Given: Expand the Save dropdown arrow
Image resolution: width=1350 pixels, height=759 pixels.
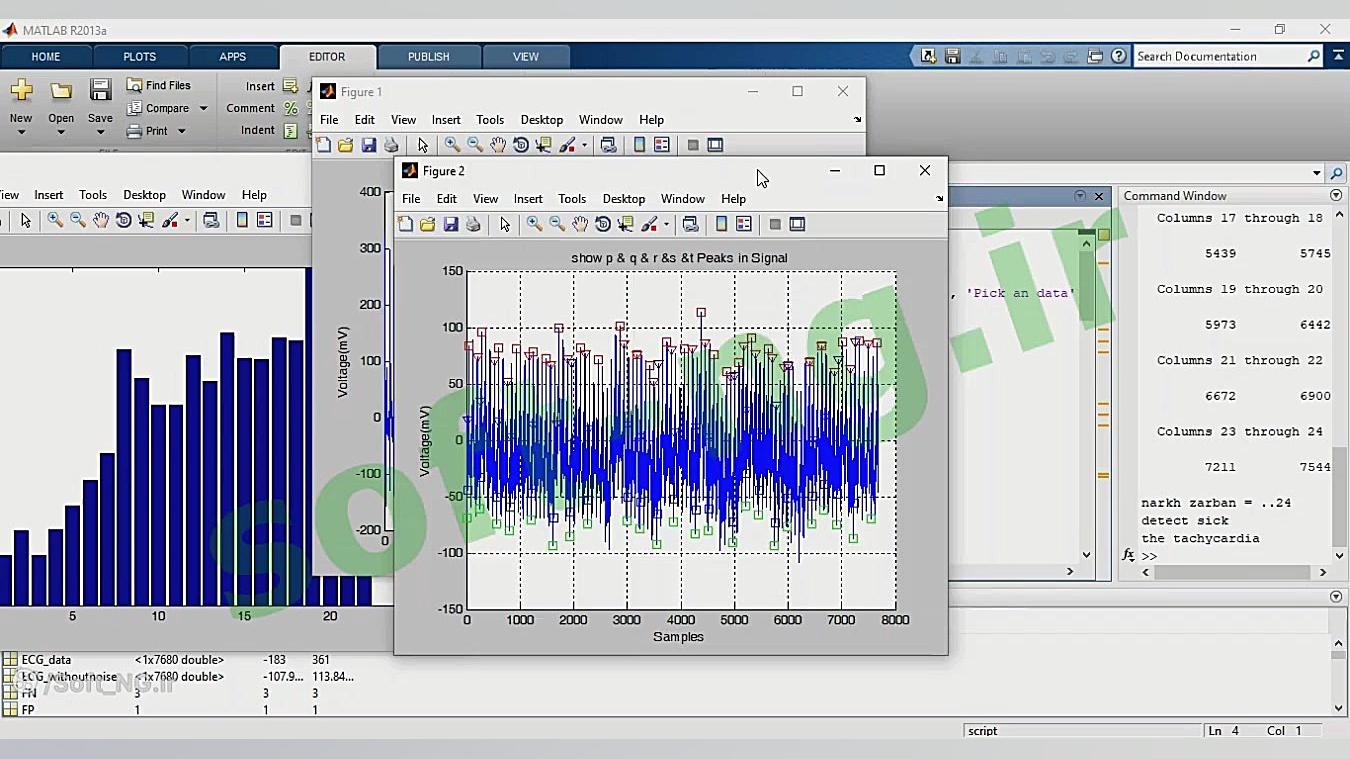Looking at the screenshot, I should pos(100,132).
